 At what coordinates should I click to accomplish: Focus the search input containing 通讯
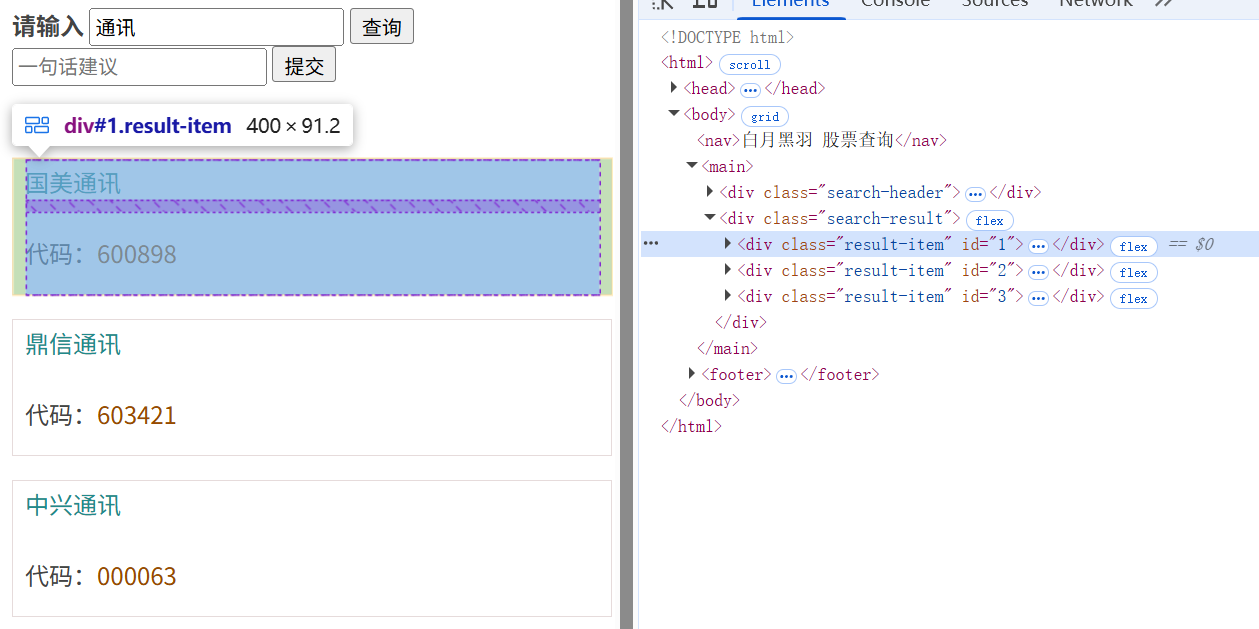click(x=216, y=27)
